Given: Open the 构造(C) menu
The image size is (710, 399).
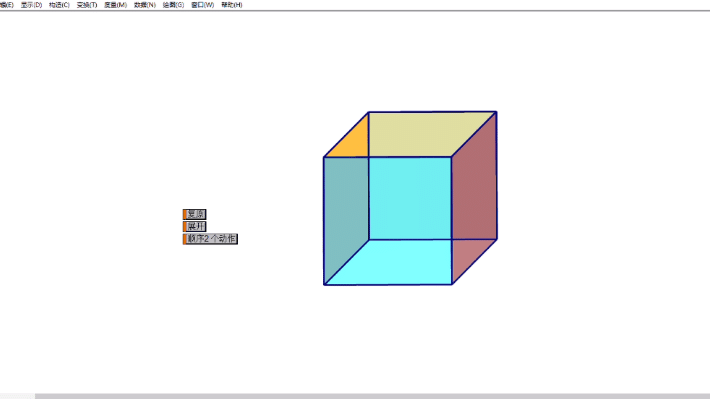Looking at the screenshot, I should pos(59,5).
